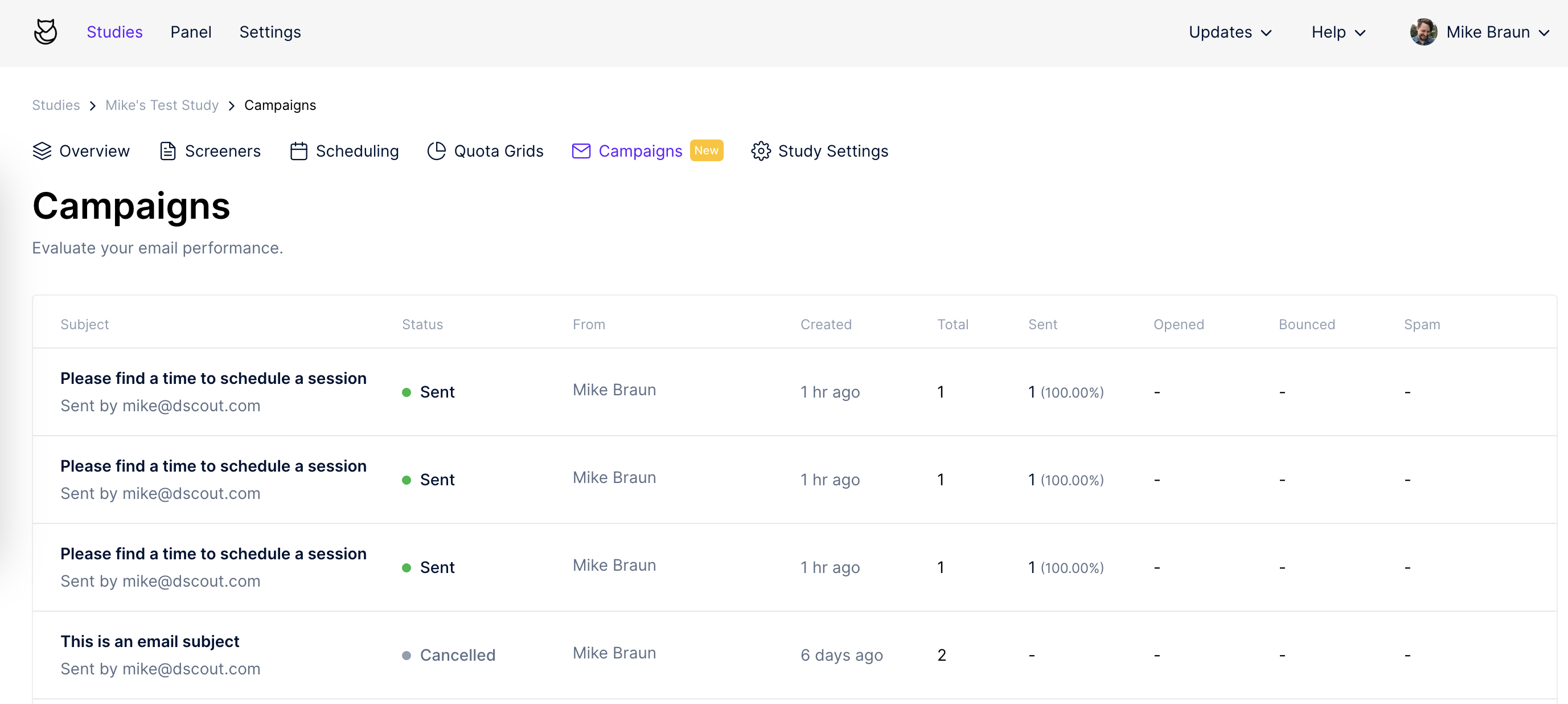Click the Campaigns breadcrumb
The height and width of the screenshot is (704, 1568).
[x=280, y=105]
